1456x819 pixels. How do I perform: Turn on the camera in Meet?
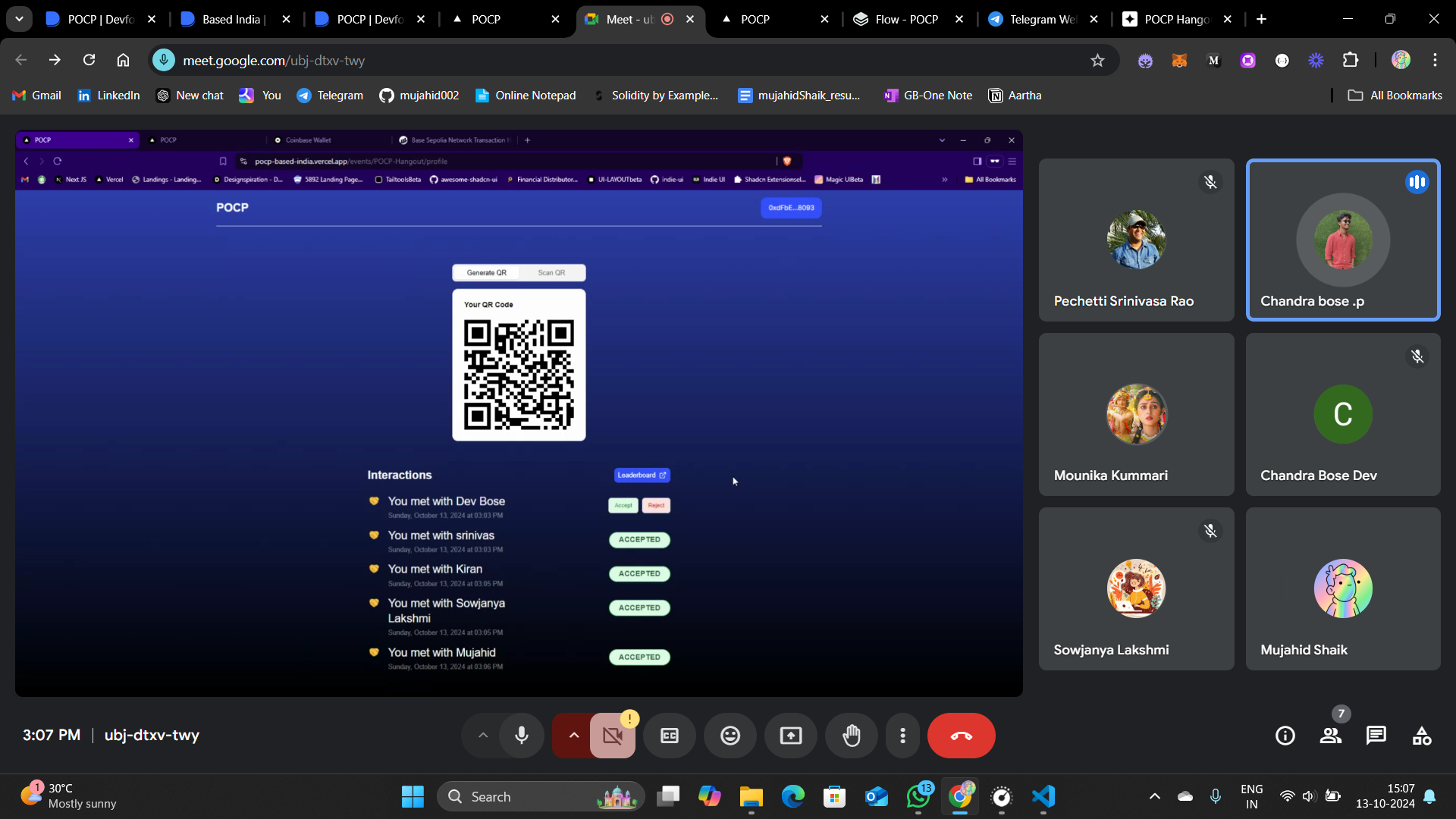coord(613,736)
